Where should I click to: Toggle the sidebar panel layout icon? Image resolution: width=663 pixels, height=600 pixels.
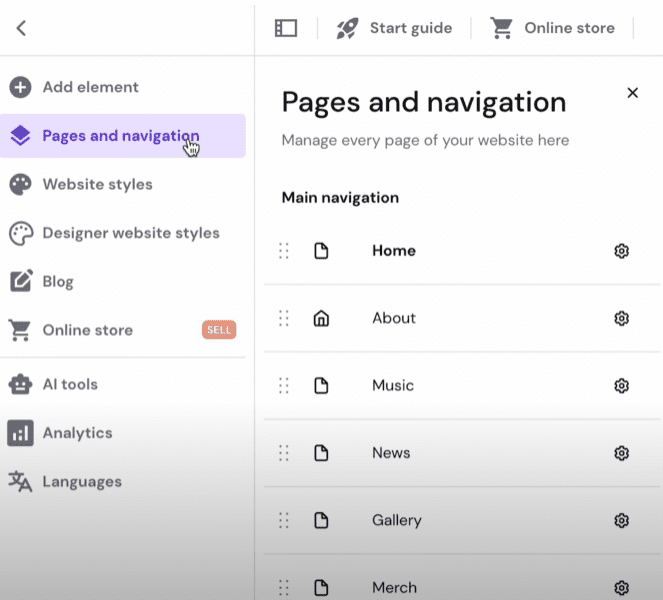(x=286, y=28)
